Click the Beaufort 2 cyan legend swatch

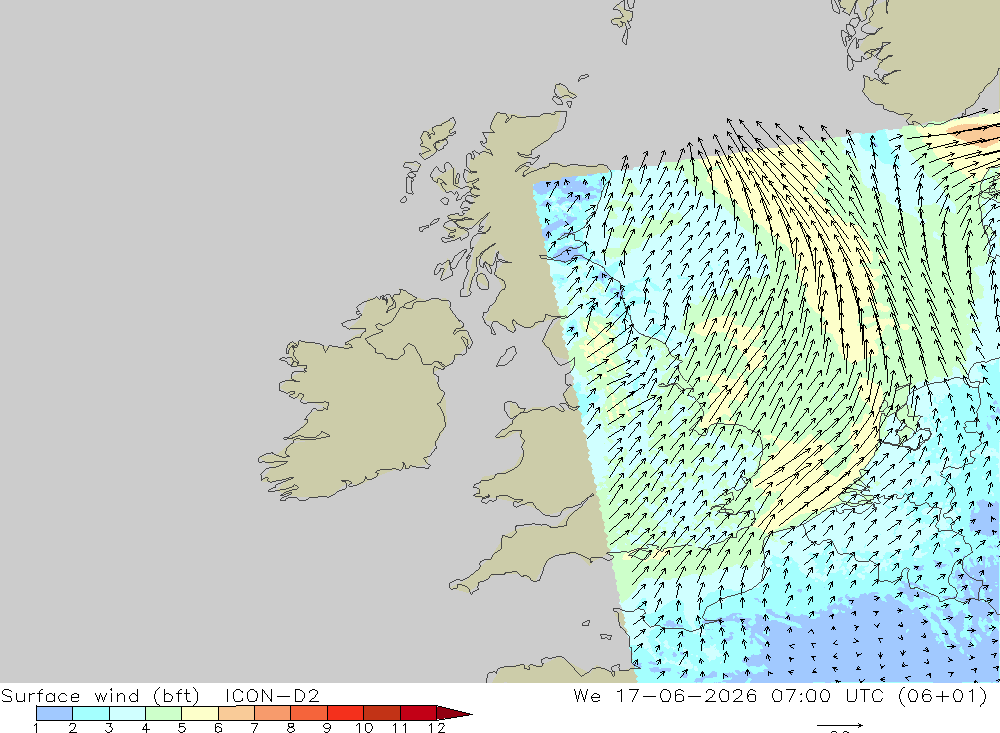point(91,713)
